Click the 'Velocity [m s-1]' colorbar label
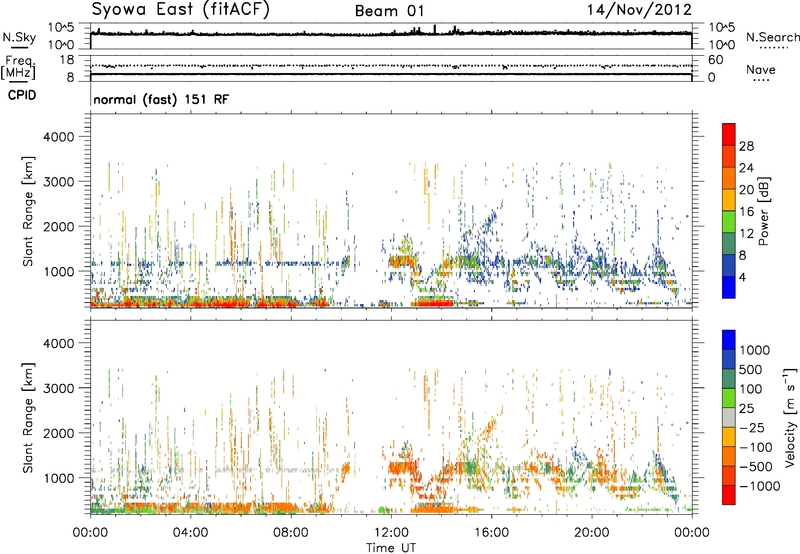The image size is (800, 554). coord(790,417)
